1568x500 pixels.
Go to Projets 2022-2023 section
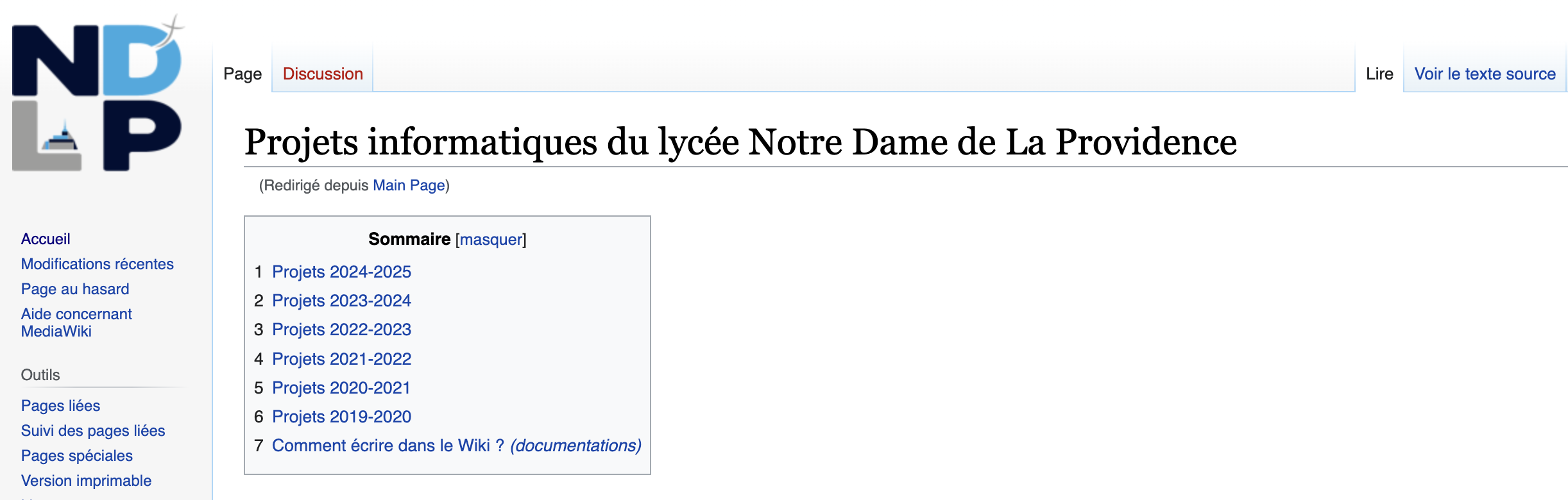(x=341, y=329)
